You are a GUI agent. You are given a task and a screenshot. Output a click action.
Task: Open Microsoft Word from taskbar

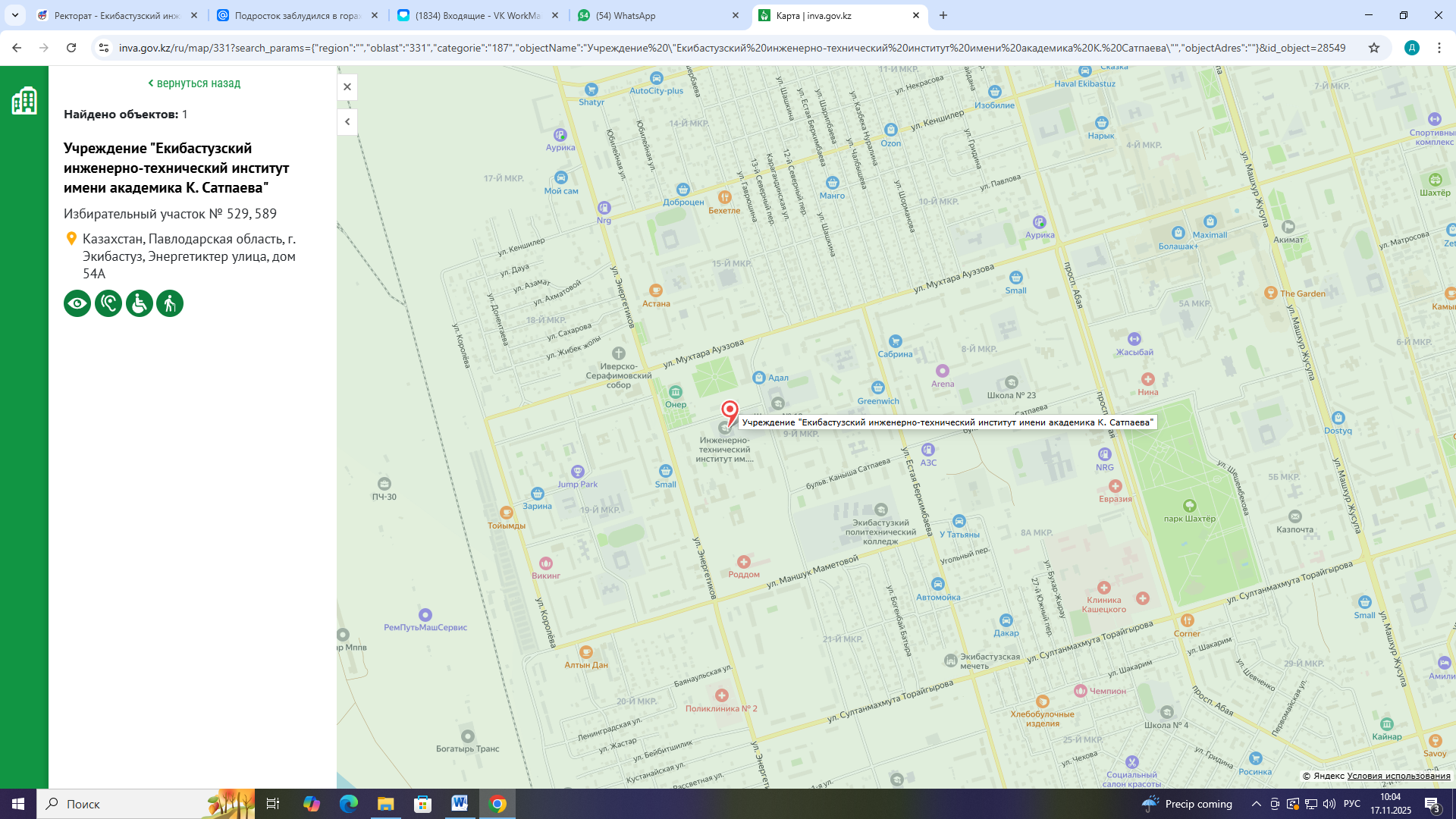pyautogui.click(x=460, y=804)
